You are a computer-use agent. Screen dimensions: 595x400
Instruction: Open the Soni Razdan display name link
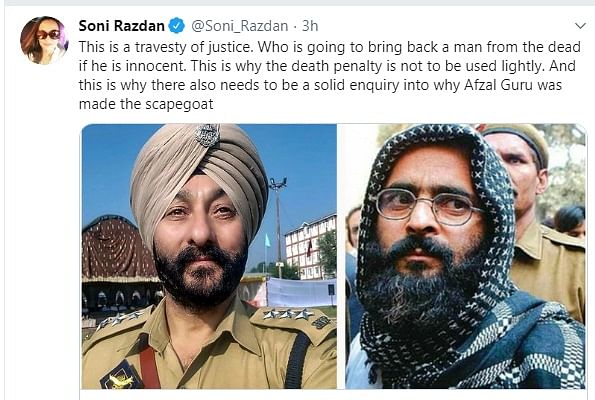121,26
